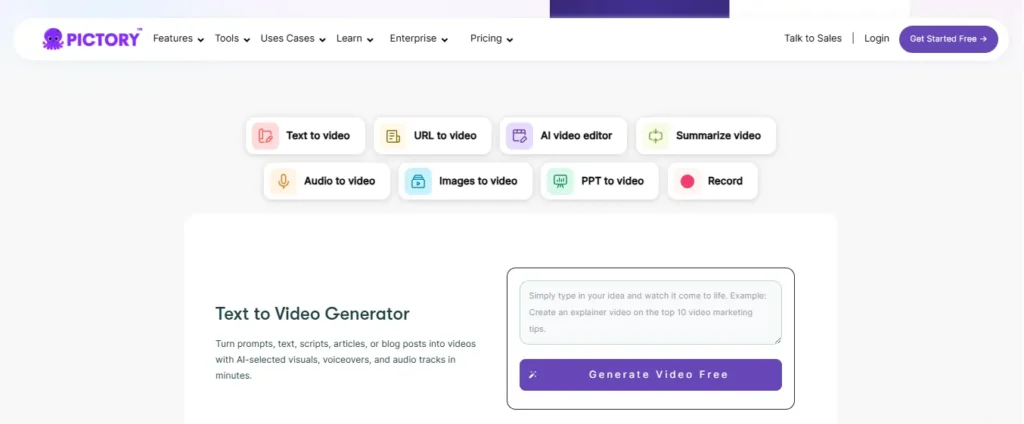Expand the Pricing dropdown chevron
The height and width of the screenshot is (424, 1024).
coord(509,40)
